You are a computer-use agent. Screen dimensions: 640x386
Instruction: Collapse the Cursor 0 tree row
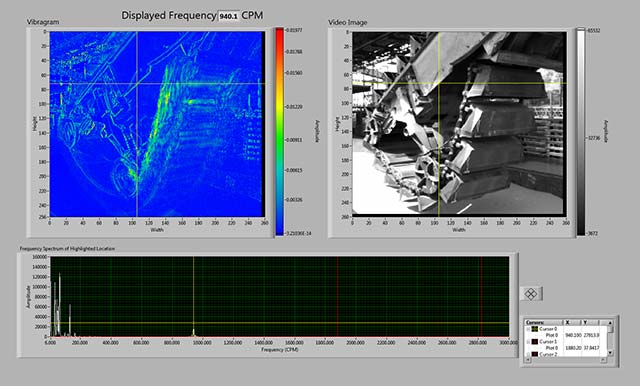(528, 329)
